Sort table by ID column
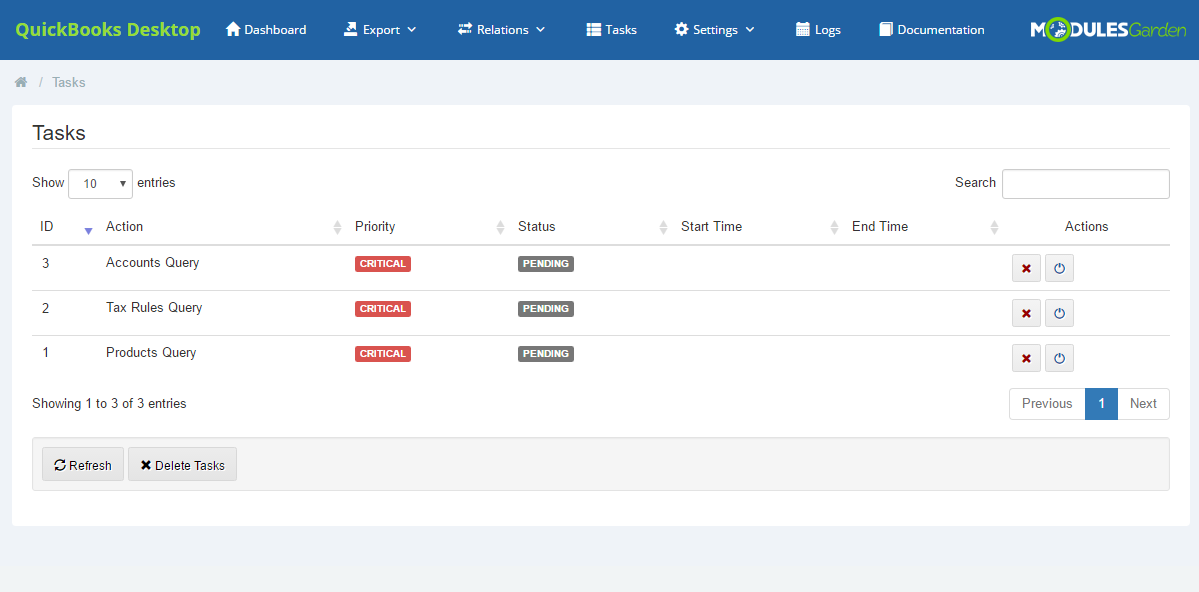Viewport: 1199px width, 592px height. pos(64,226)
